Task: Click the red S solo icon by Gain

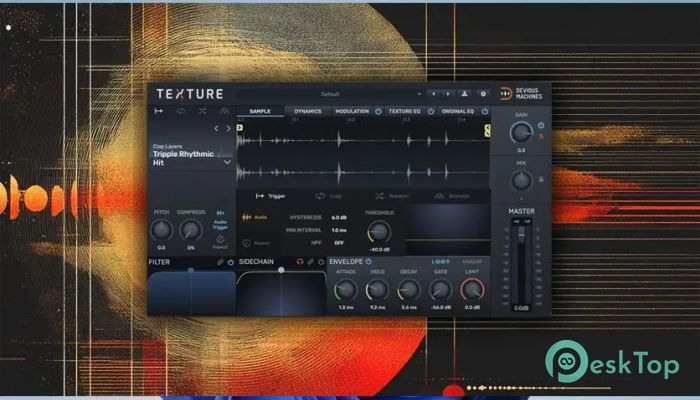Action: click(x=541, y=136)
